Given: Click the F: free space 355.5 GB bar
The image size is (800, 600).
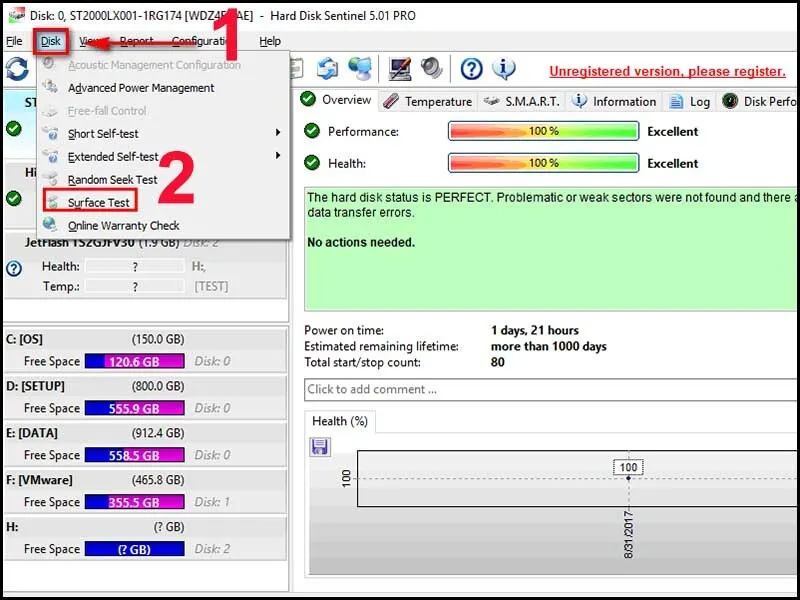Looking at the screenshot, I should [x=135, y=502].
